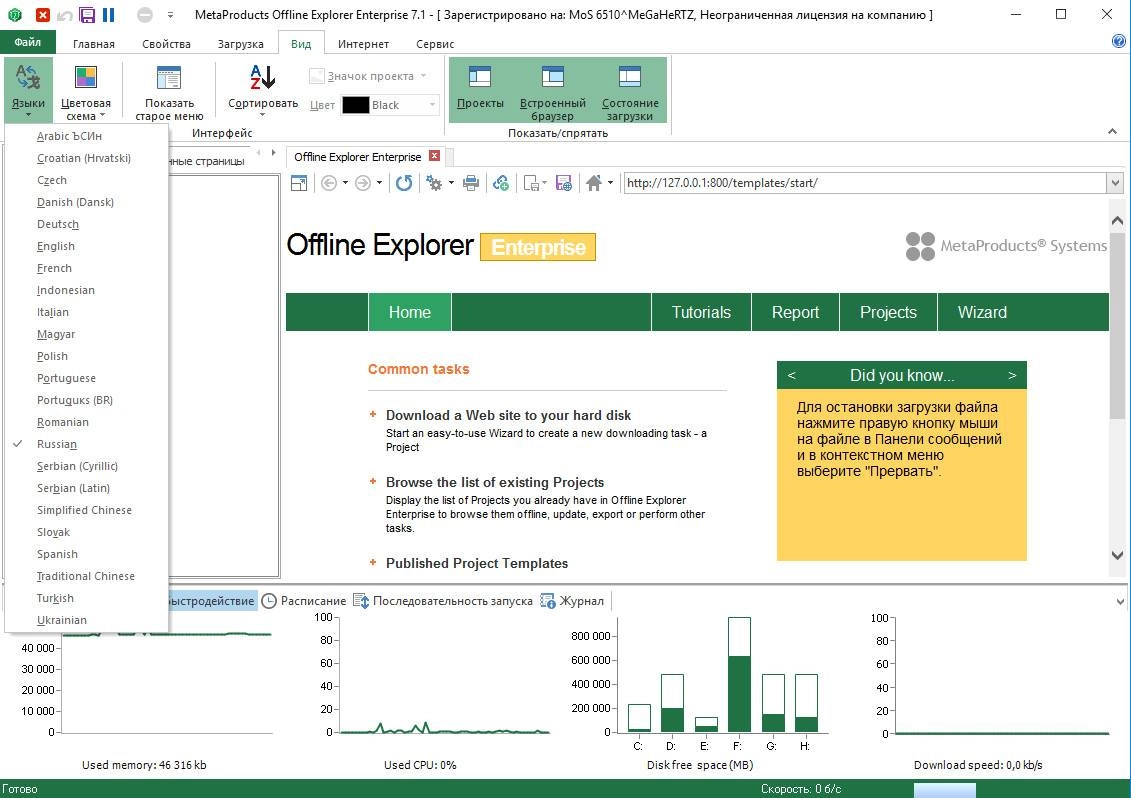
Task: Click Показать старое меню icon
Action: (169, 78)
